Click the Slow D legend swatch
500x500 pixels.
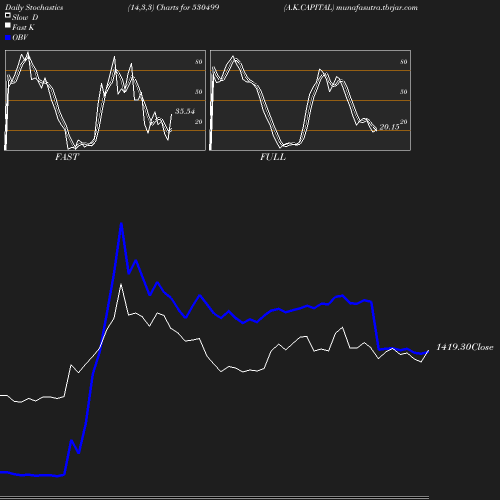point(8,15)
